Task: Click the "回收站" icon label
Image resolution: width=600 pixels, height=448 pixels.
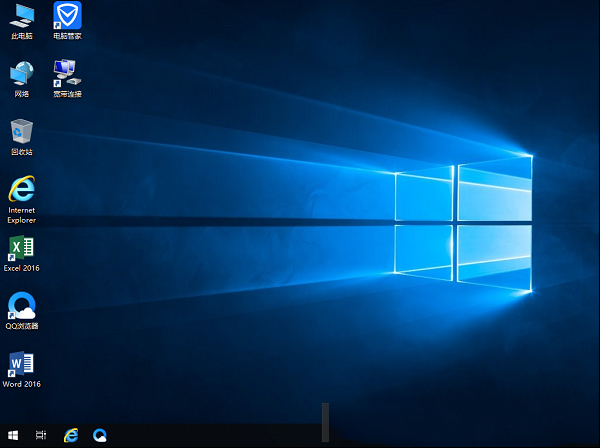Action: (x=22, y=152)
